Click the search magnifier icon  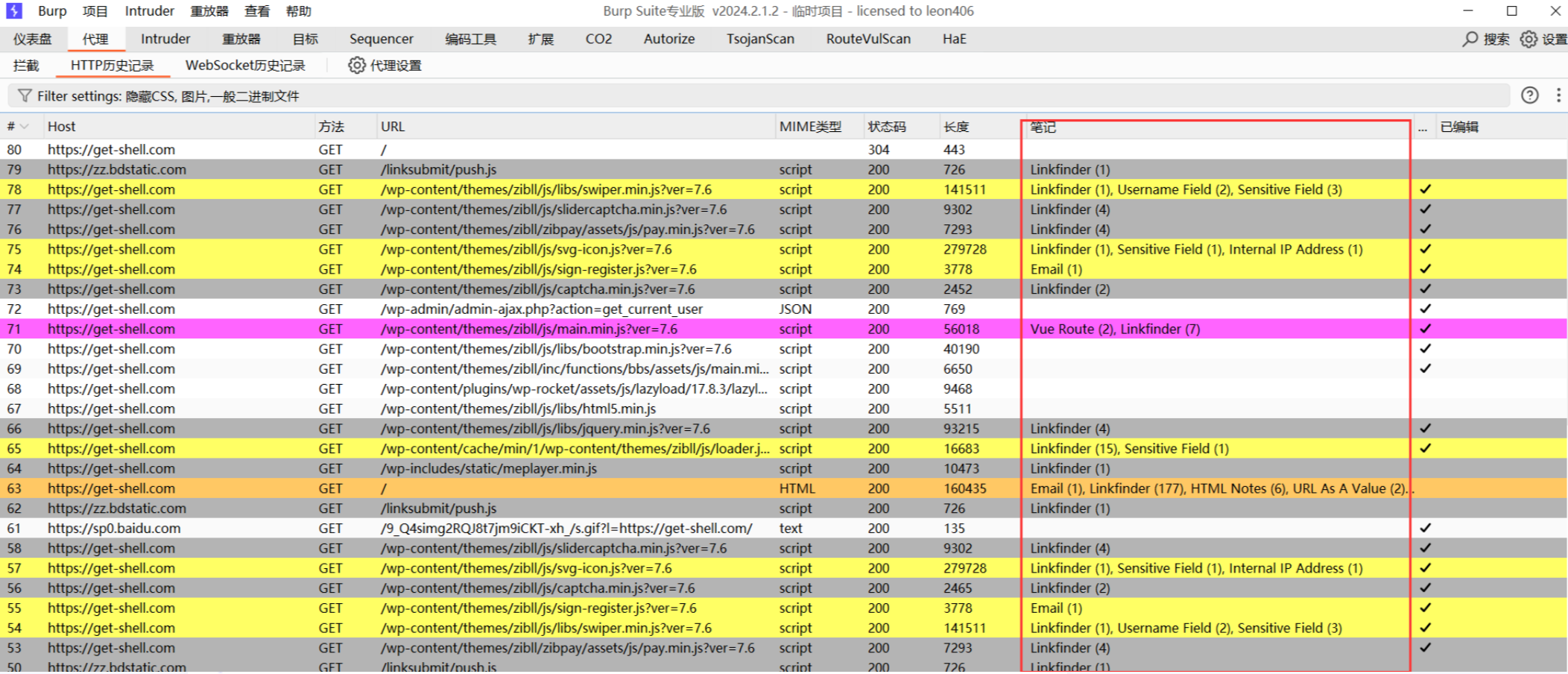1470,39
